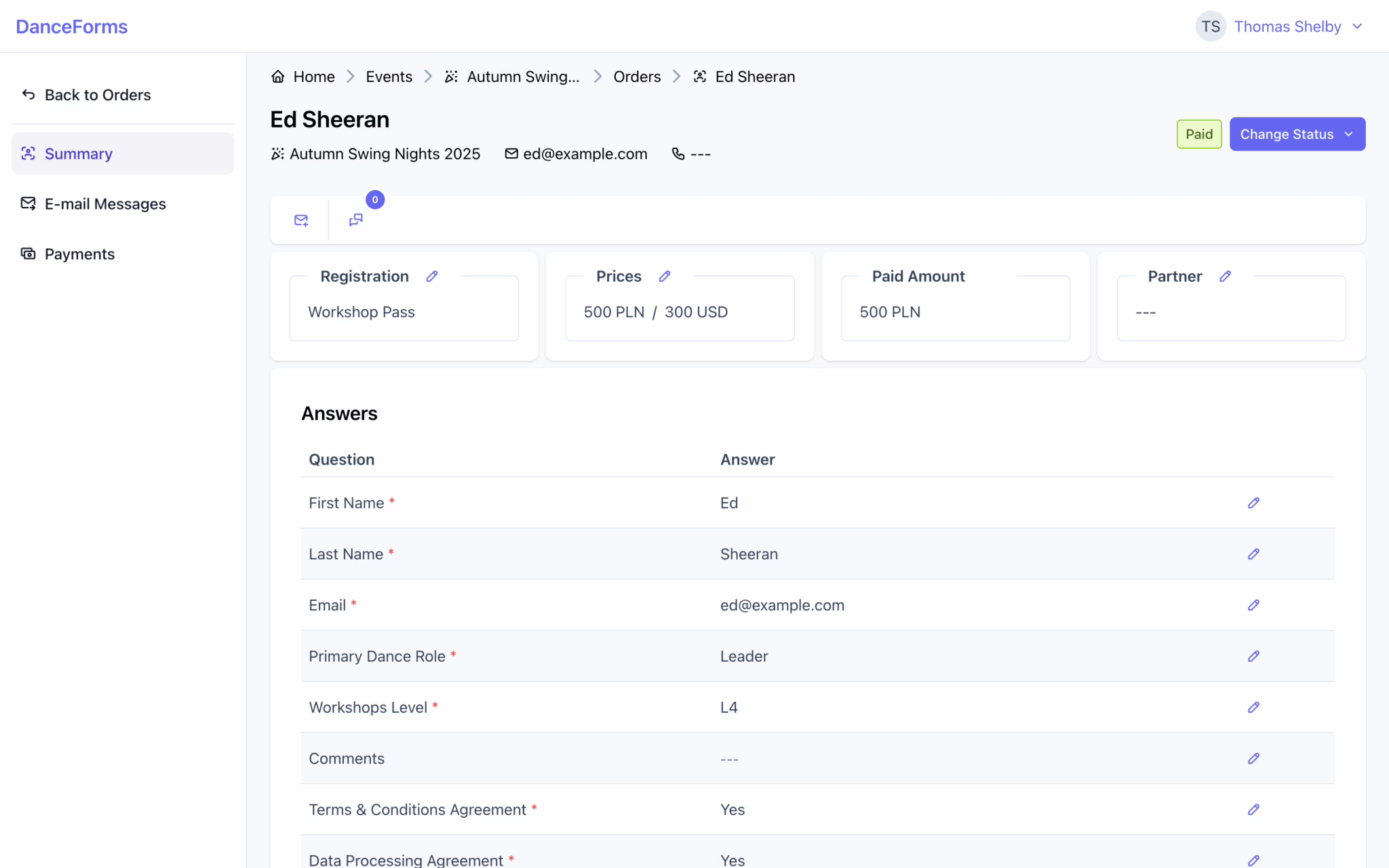This screenshot has width=1389, height=868.
Task: Expand the Thomas Shelby user menu
Action: 1297,26
